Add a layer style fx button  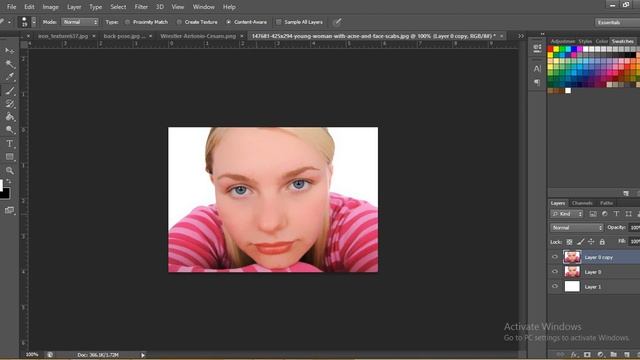tap(574, 355)
